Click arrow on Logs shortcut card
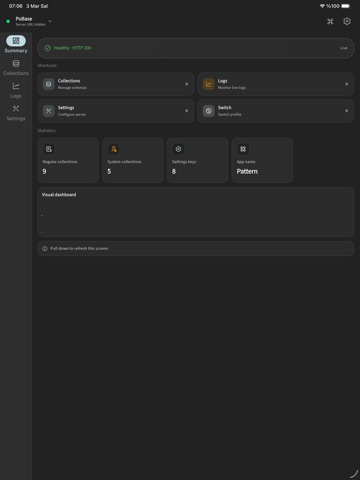 point(346,84)
